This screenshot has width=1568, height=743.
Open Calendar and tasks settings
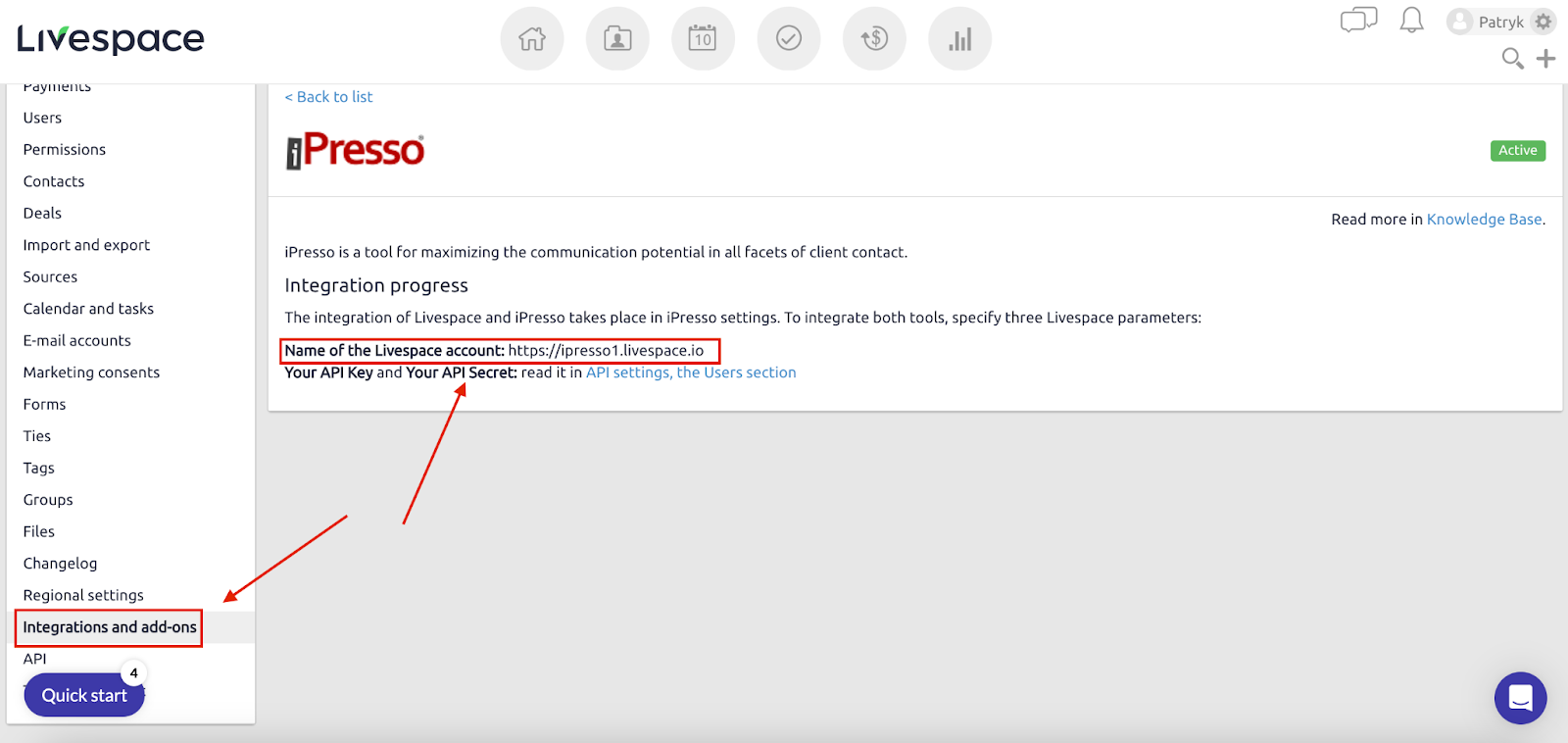click(x=88, y=309)
